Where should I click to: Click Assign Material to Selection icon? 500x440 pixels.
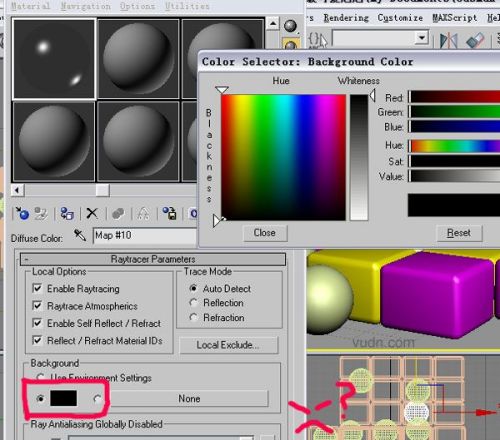point(67,213)
